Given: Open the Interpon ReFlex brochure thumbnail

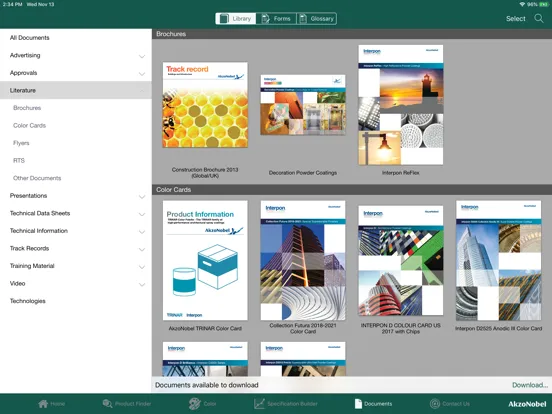Looking at the screenshot, I should (401, 105).
